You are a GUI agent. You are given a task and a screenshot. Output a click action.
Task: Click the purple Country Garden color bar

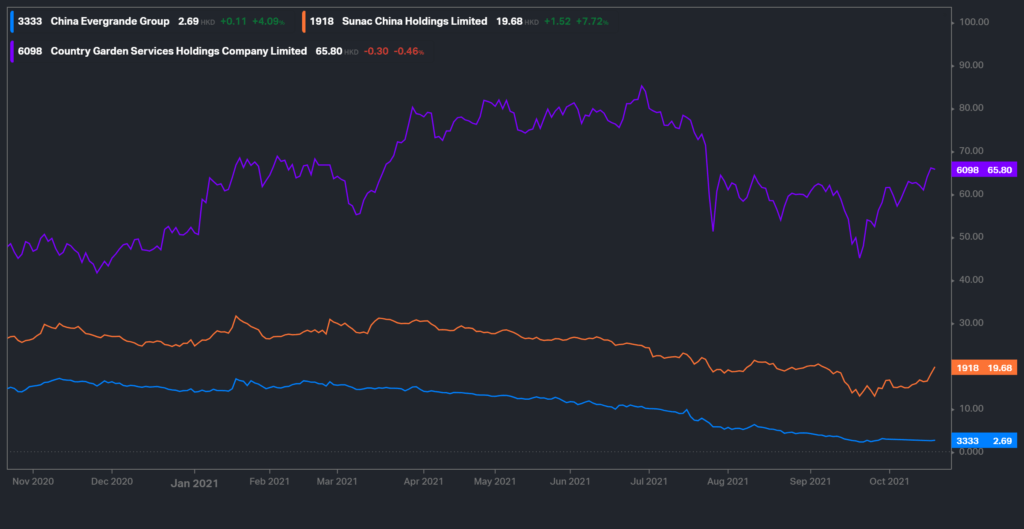(x=12, y=51)
